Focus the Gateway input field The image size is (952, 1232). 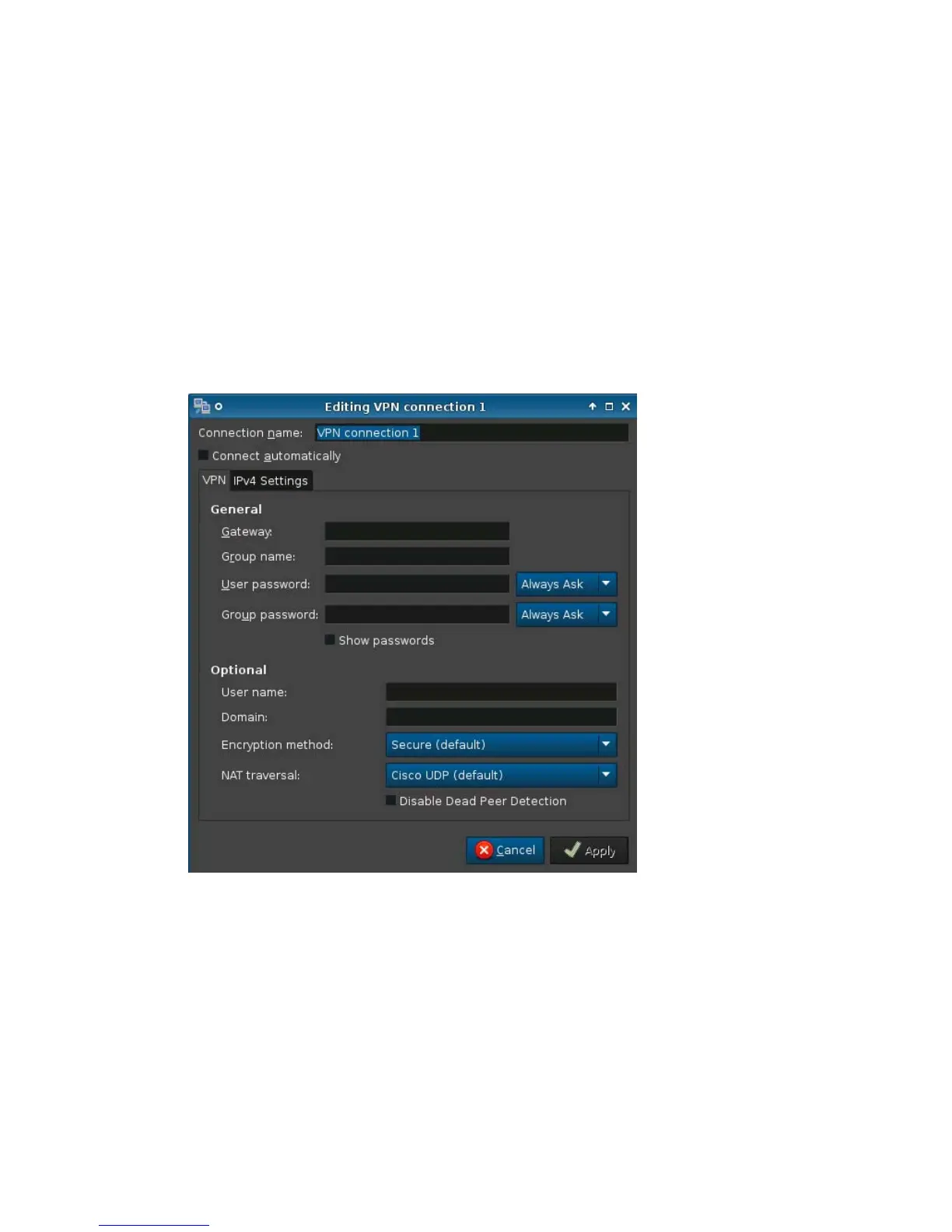pyautogui.click(x=417, y=531)
